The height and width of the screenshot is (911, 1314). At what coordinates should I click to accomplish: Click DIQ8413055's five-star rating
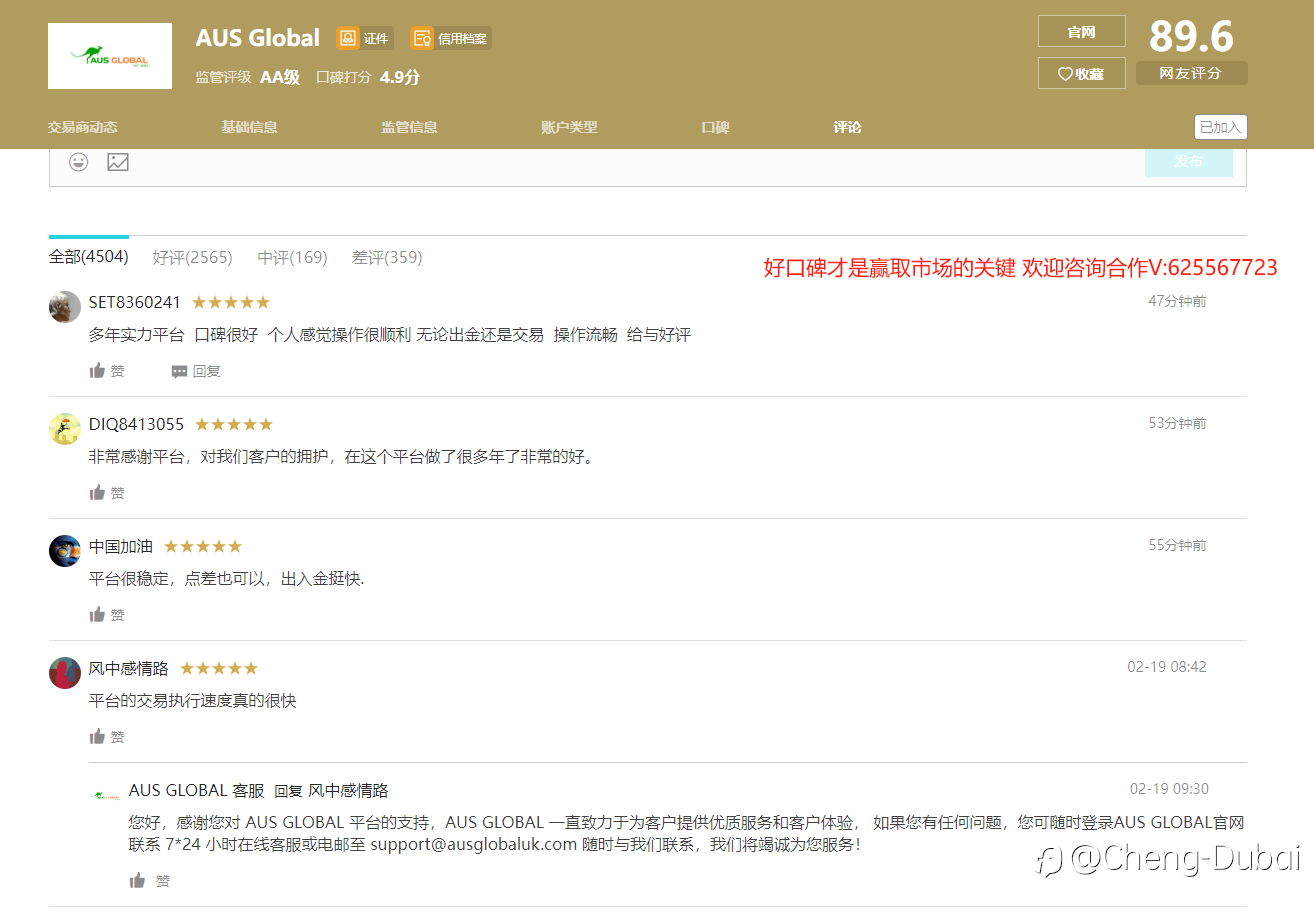tap(234, 424)
